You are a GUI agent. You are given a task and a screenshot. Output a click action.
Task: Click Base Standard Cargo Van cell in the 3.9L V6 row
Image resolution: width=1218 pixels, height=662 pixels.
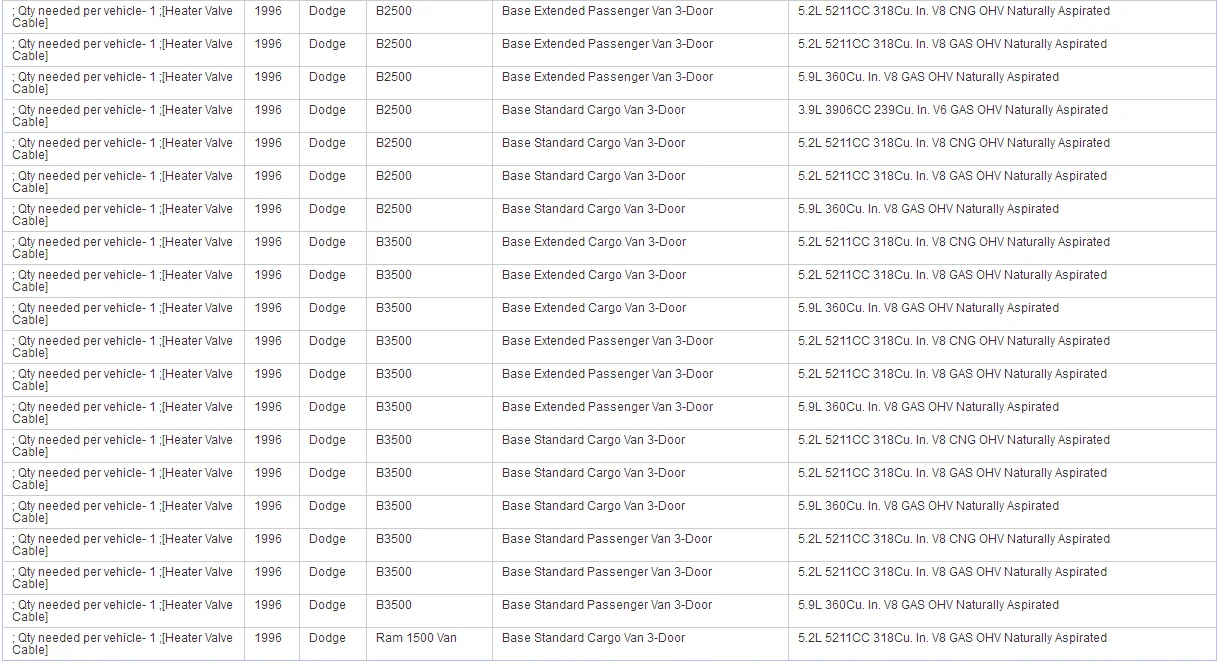click(640, 116)
